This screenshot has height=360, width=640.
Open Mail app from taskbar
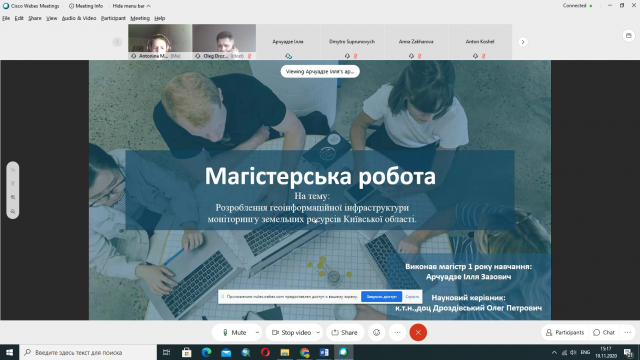226,352
